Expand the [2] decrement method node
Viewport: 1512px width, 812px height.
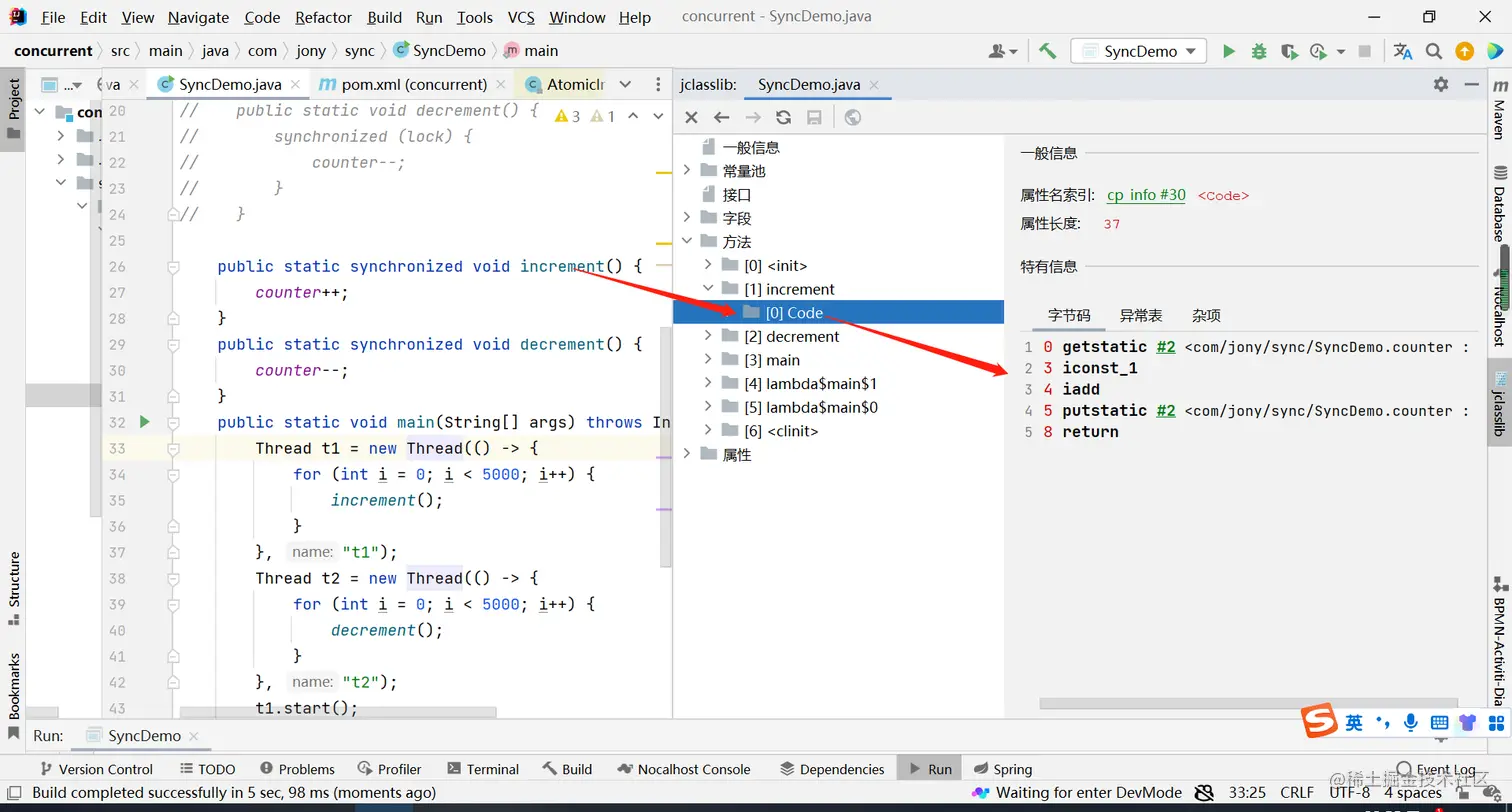[708, 336]
